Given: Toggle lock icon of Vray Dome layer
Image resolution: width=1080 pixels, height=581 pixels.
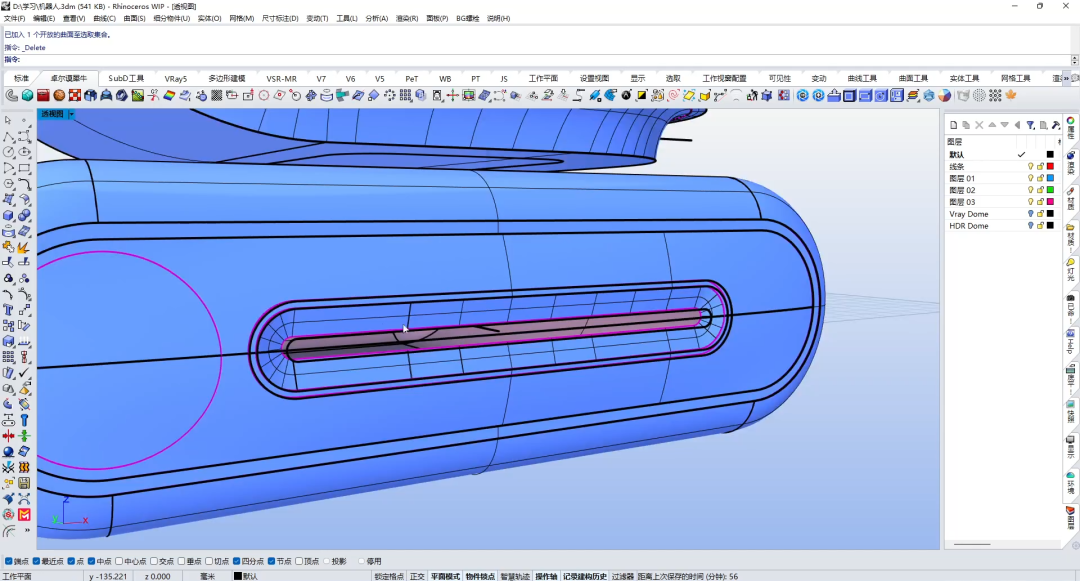Looking at the screenshot, I should pos(1040,213).
